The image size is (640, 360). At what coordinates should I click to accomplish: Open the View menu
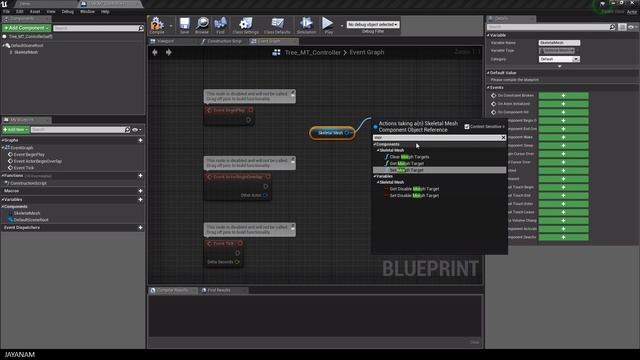point(51,12)
